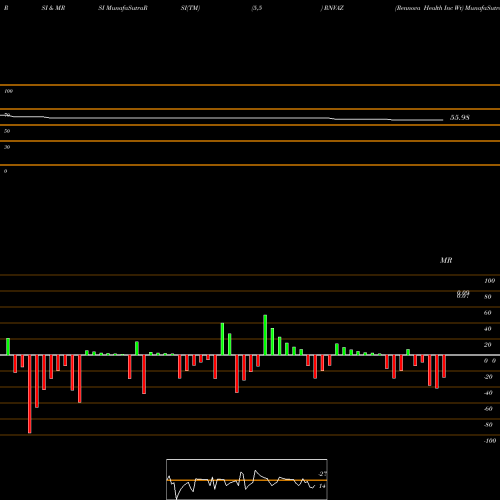
Task: Click the (5,5 parameter text in header
Action: pyautogui.click(x=257, y=8)
